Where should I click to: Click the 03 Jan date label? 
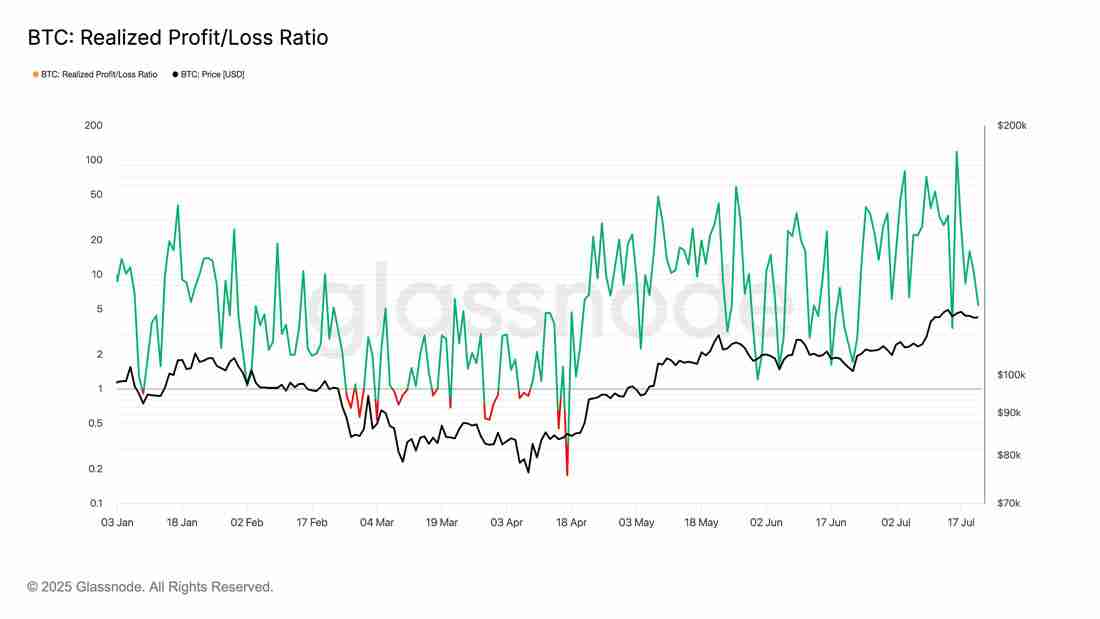click(118, 522)
